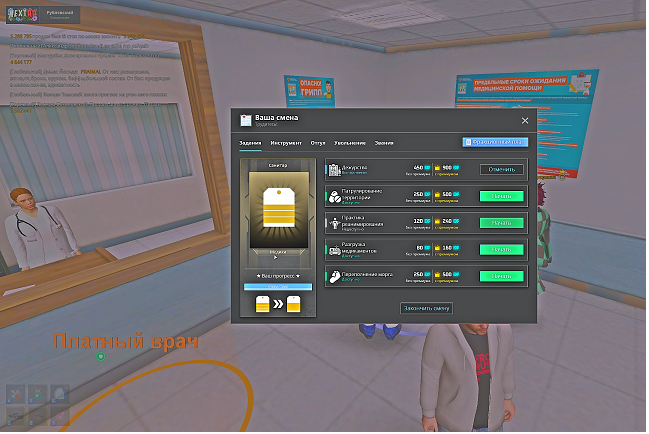649x434 pixels.
Task: Click the blue Фракционный план button
Action: click(x=497, y=143)
